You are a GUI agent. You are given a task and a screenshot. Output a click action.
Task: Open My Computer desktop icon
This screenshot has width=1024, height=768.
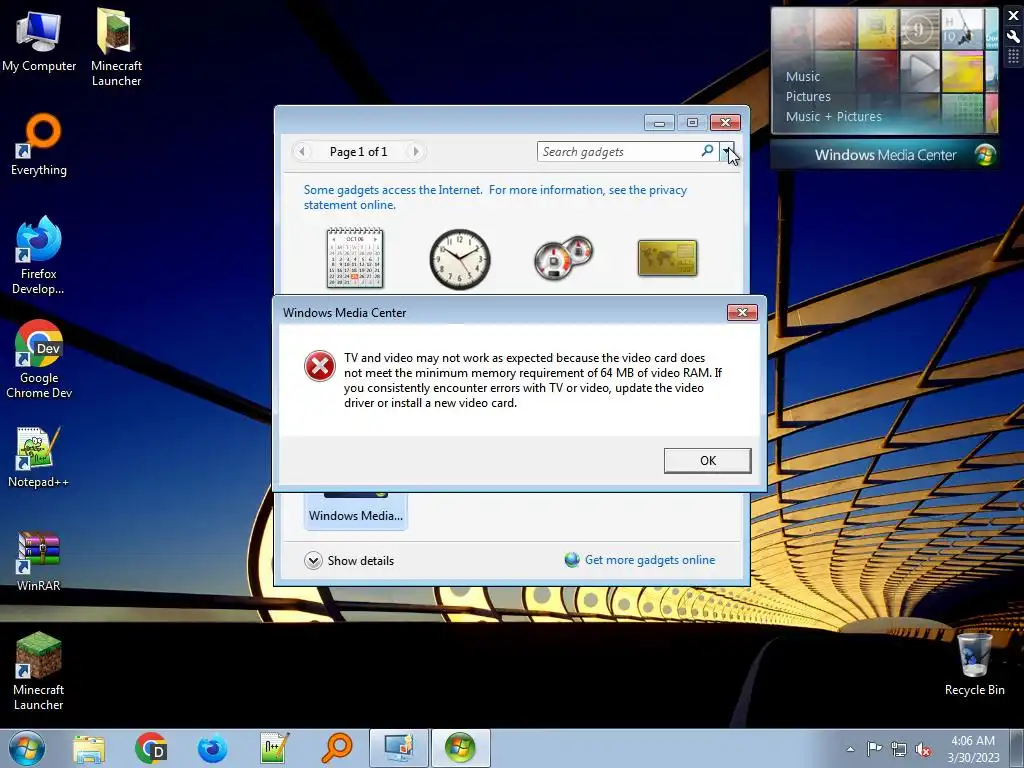(x=39, y=40)
